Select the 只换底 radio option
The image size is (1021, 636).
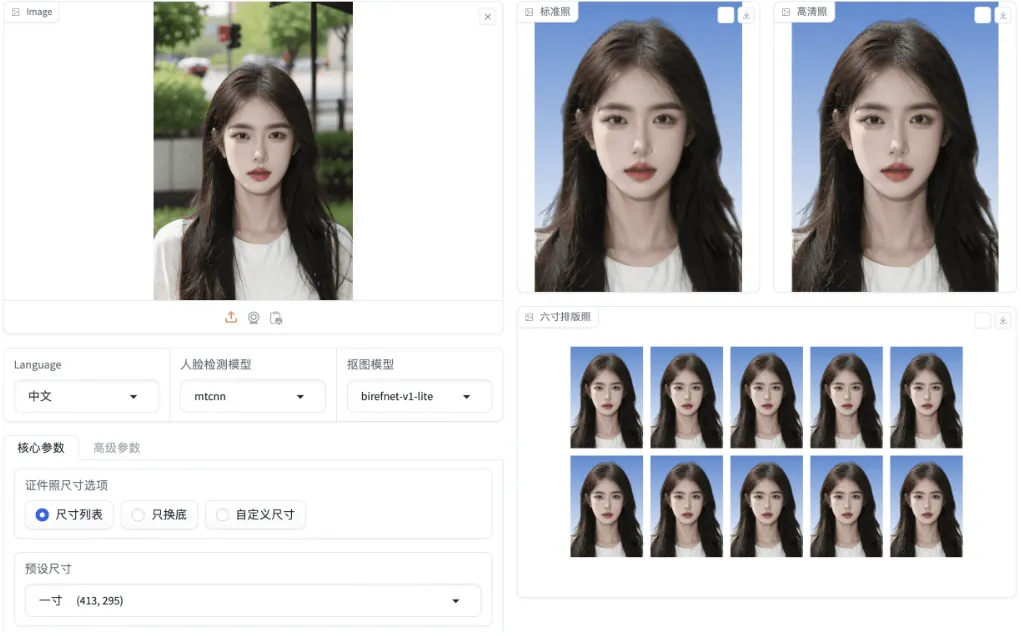160,515
